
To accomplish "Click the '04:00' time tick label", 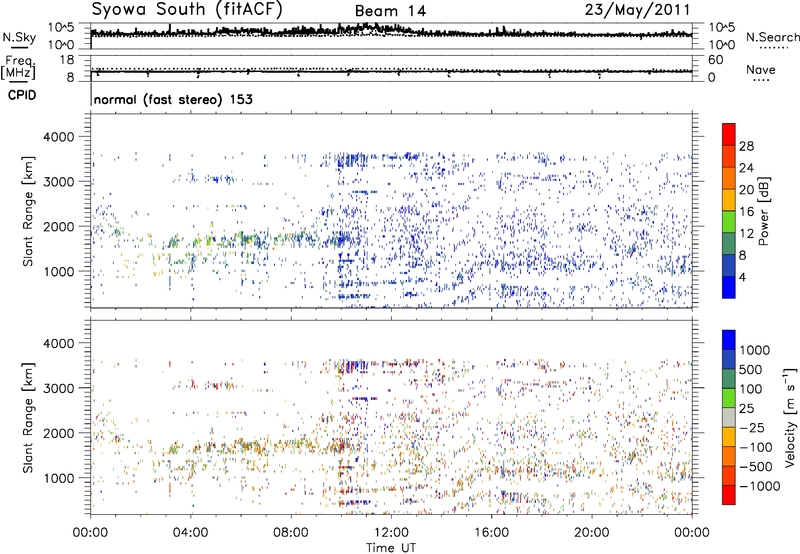I will click(190, 533).
